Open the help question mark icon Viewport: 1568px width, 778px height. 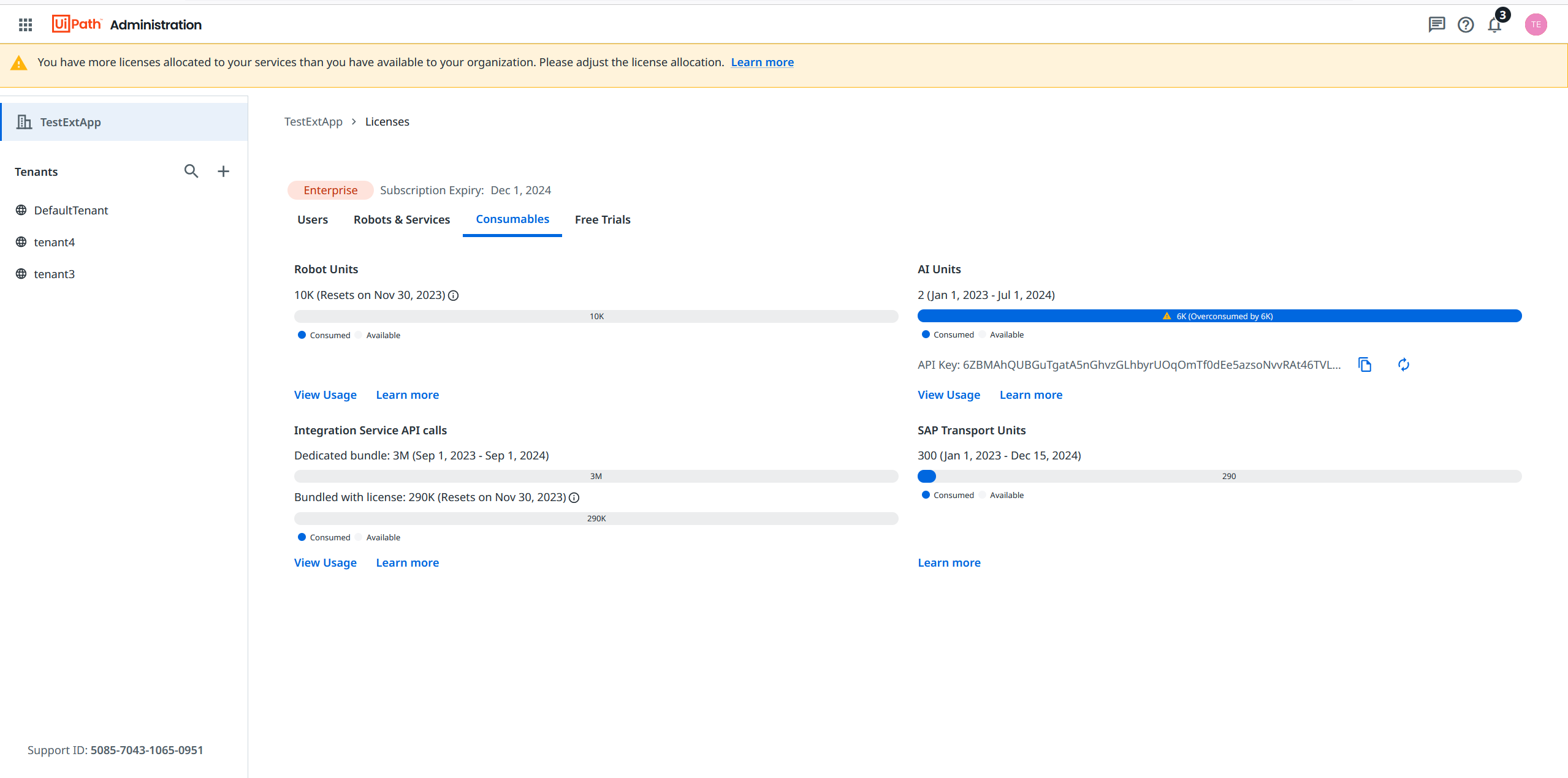pyautogui.click(x=1466, y=25)
